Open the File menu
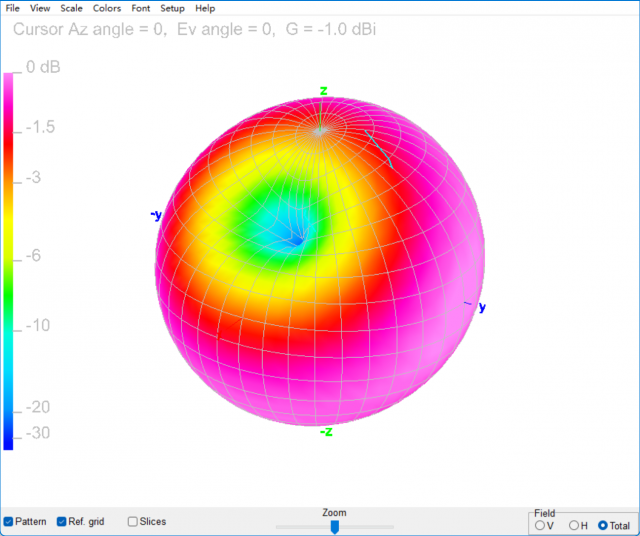This screenshot has width=640, height=536. [13, 8]
